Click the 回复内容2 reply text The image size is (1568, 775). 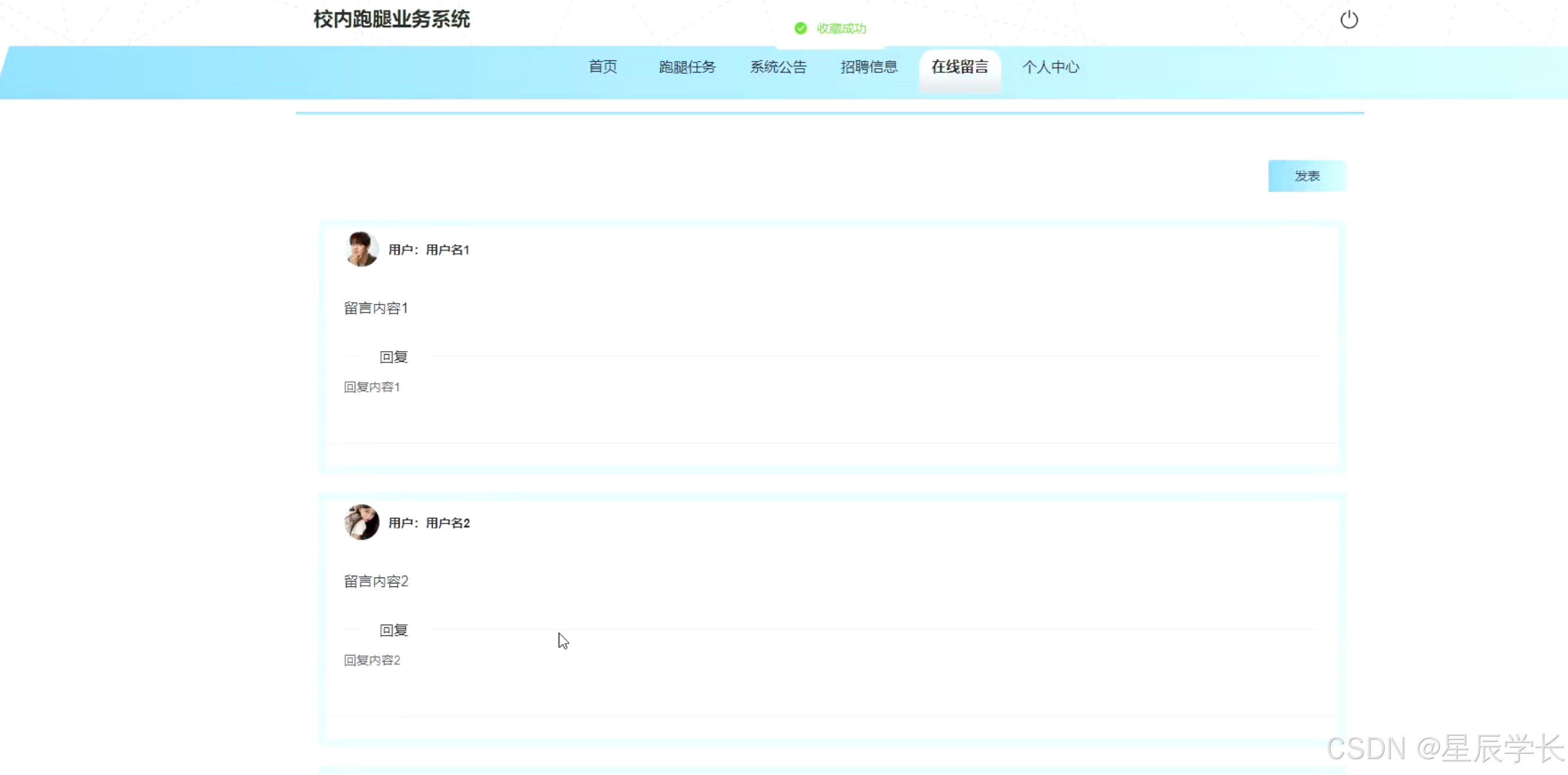coord(371,659)
